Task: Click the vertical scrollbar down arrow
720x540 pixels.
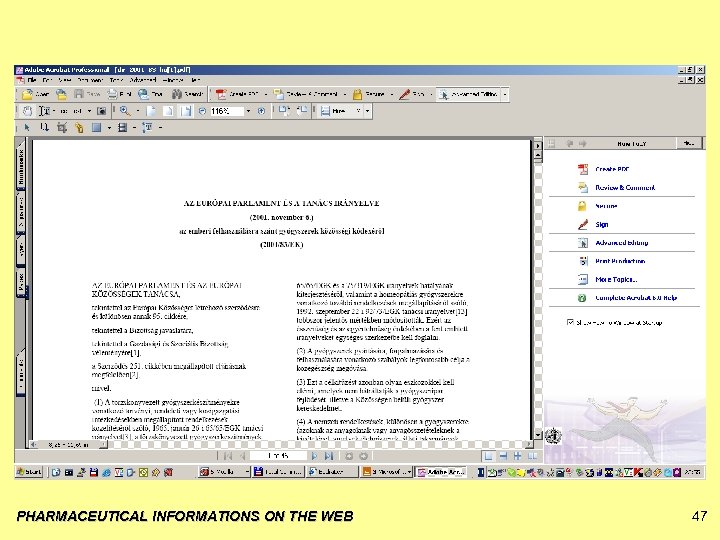Action: 538,435
